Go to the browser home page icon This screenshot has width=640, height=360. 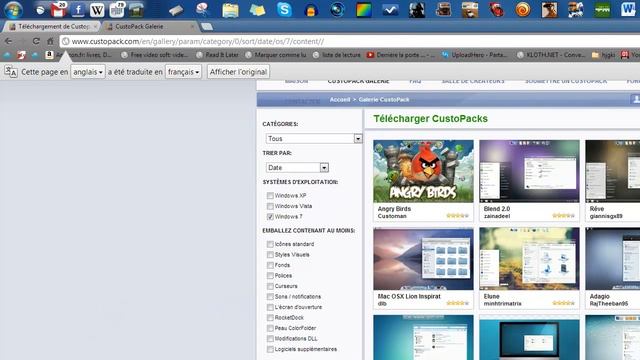click(50, 41)
